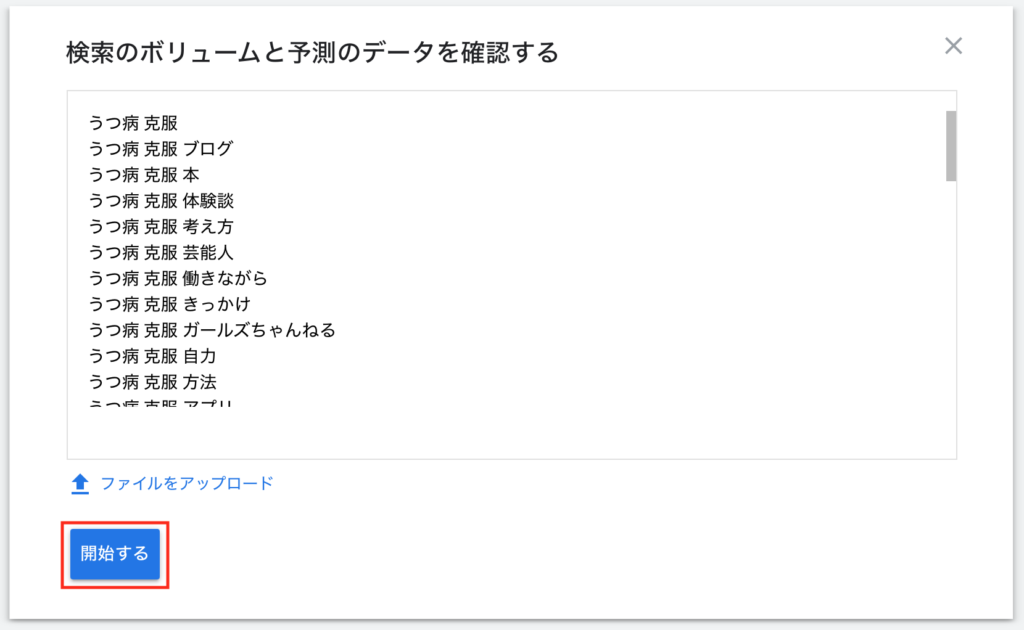
Task: Click the line うつ病 克服 ブログ
Action: 161,149
